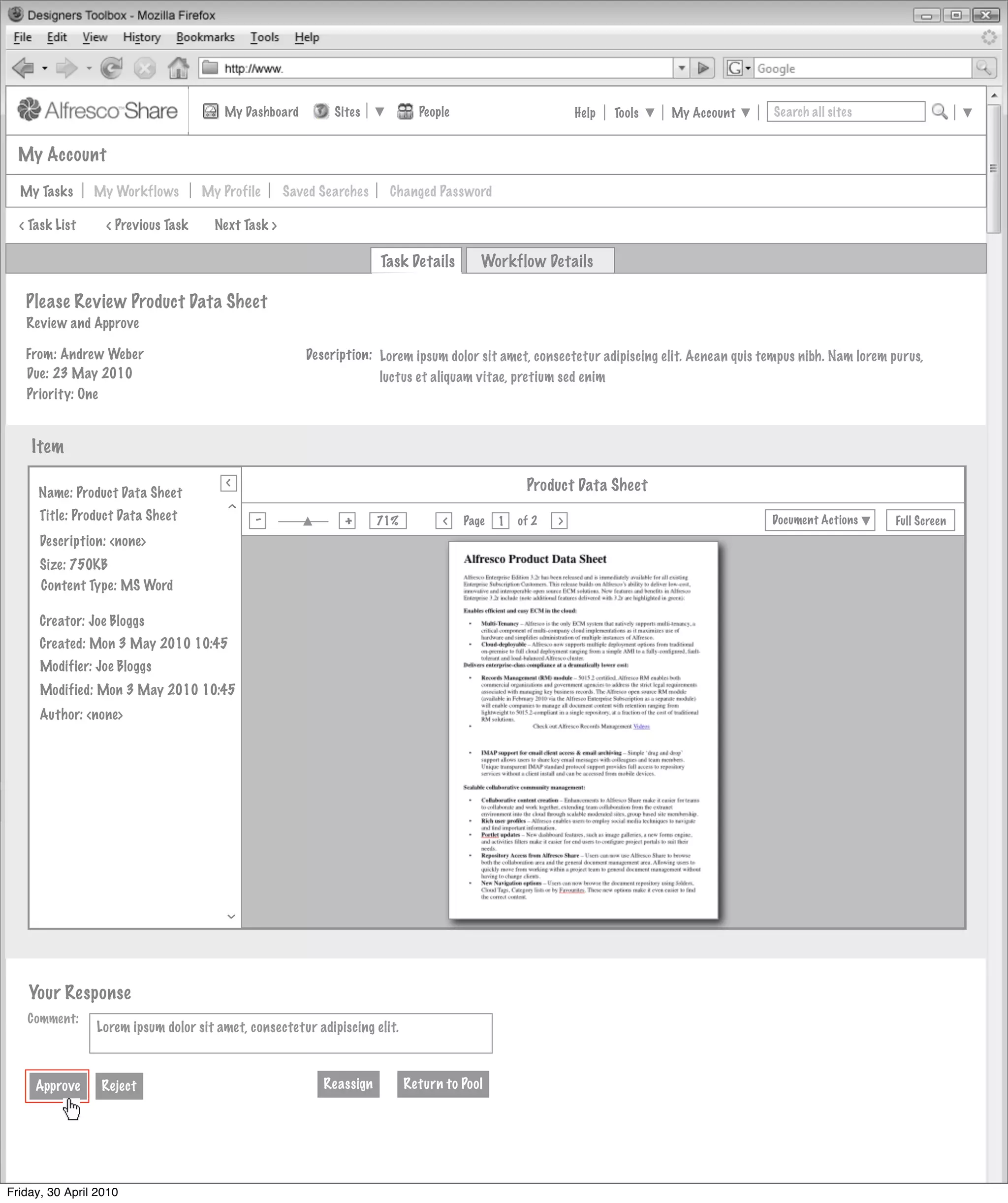Screen dimensions: 1008x1203
Task: Expand the My Account menu
Action: click(x=711, y=112)
